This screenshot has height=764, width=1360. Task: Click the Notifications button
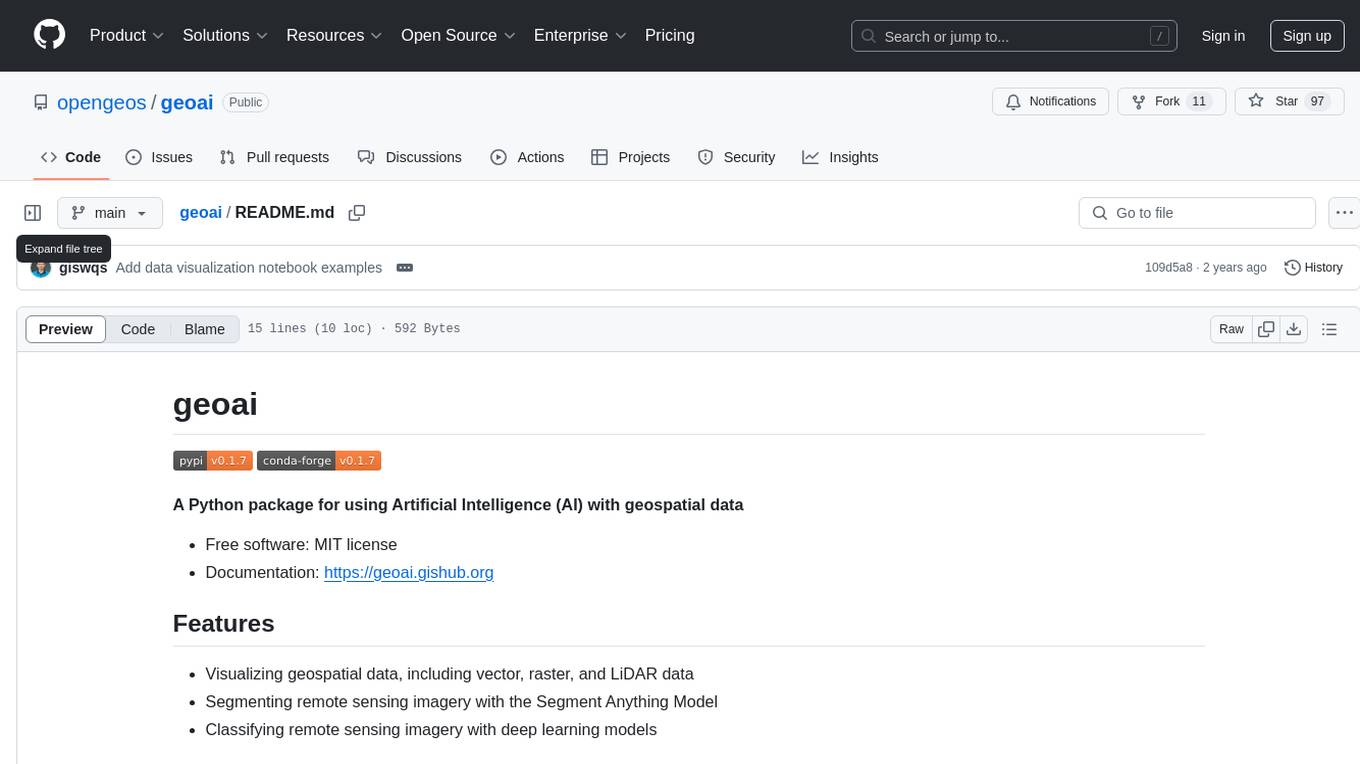(x=1051, y=101)
